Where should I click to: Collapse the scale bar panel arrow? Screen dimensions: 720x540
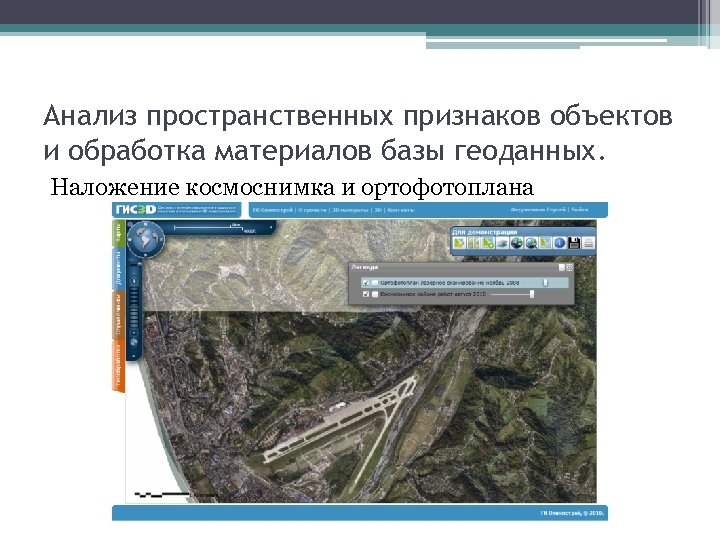(271, 227)
